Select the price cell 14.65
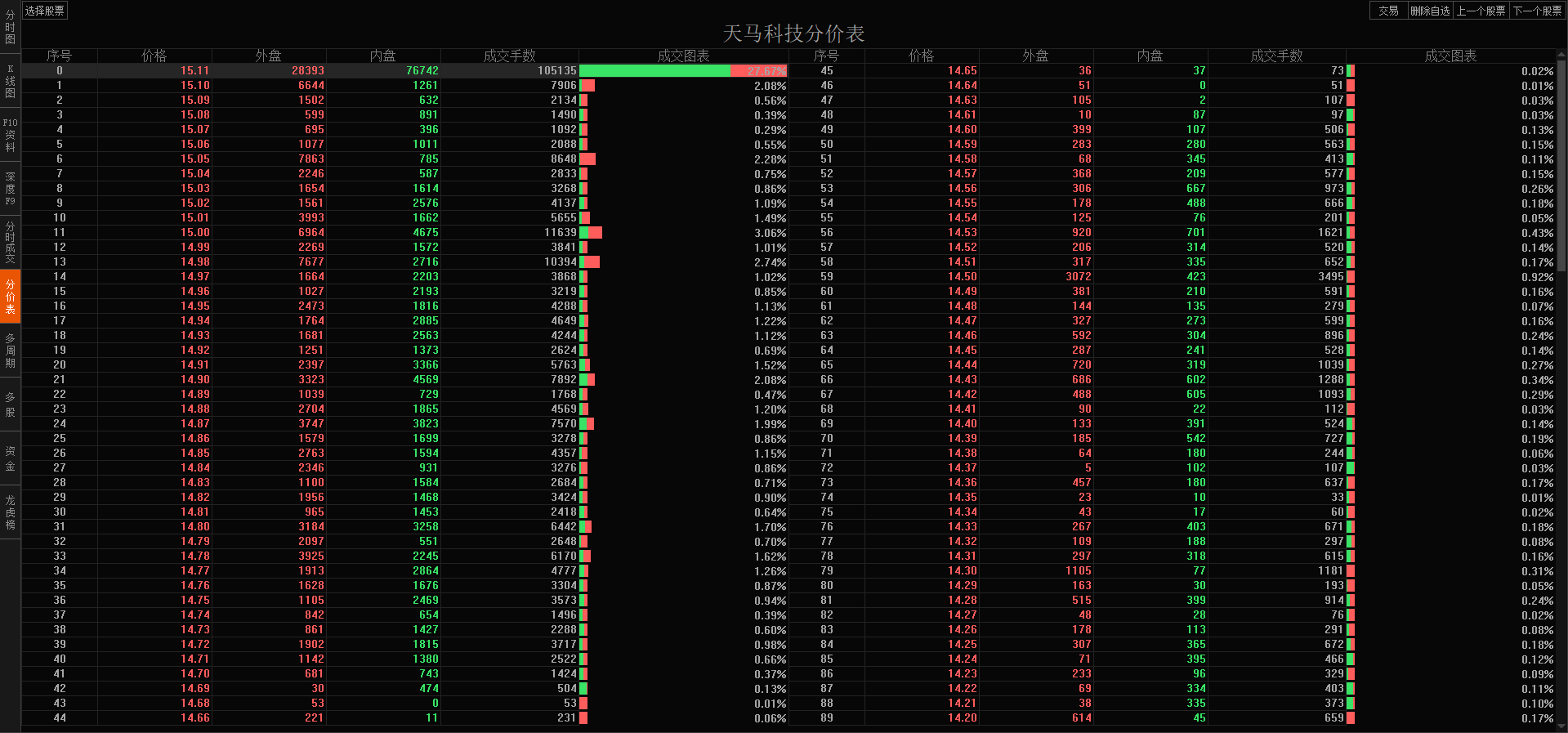 click(962, 71)
